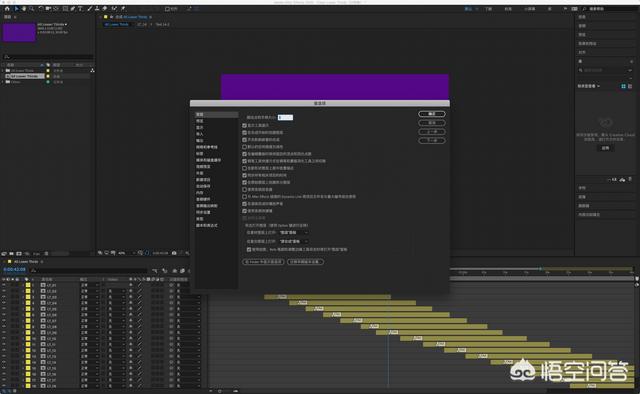This screenshot has height=394, width=640.
Task: Click the timeline current time 0:00:42:09
Action: pyautogui.click(x=14, y=269)
